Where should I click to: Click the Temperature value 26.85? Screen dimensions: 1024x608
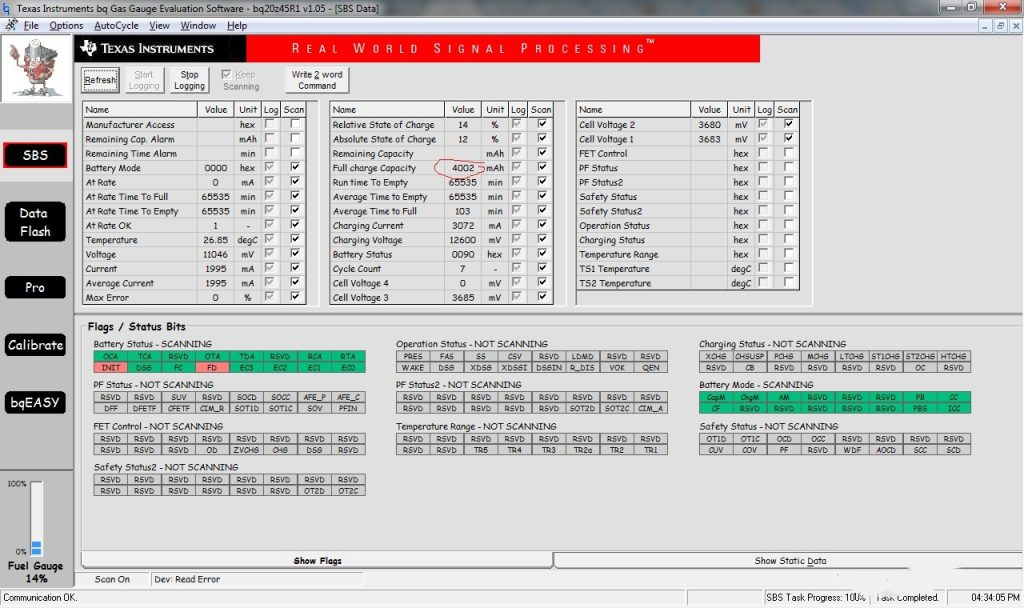pyautogui.click(x=216, y=240)
